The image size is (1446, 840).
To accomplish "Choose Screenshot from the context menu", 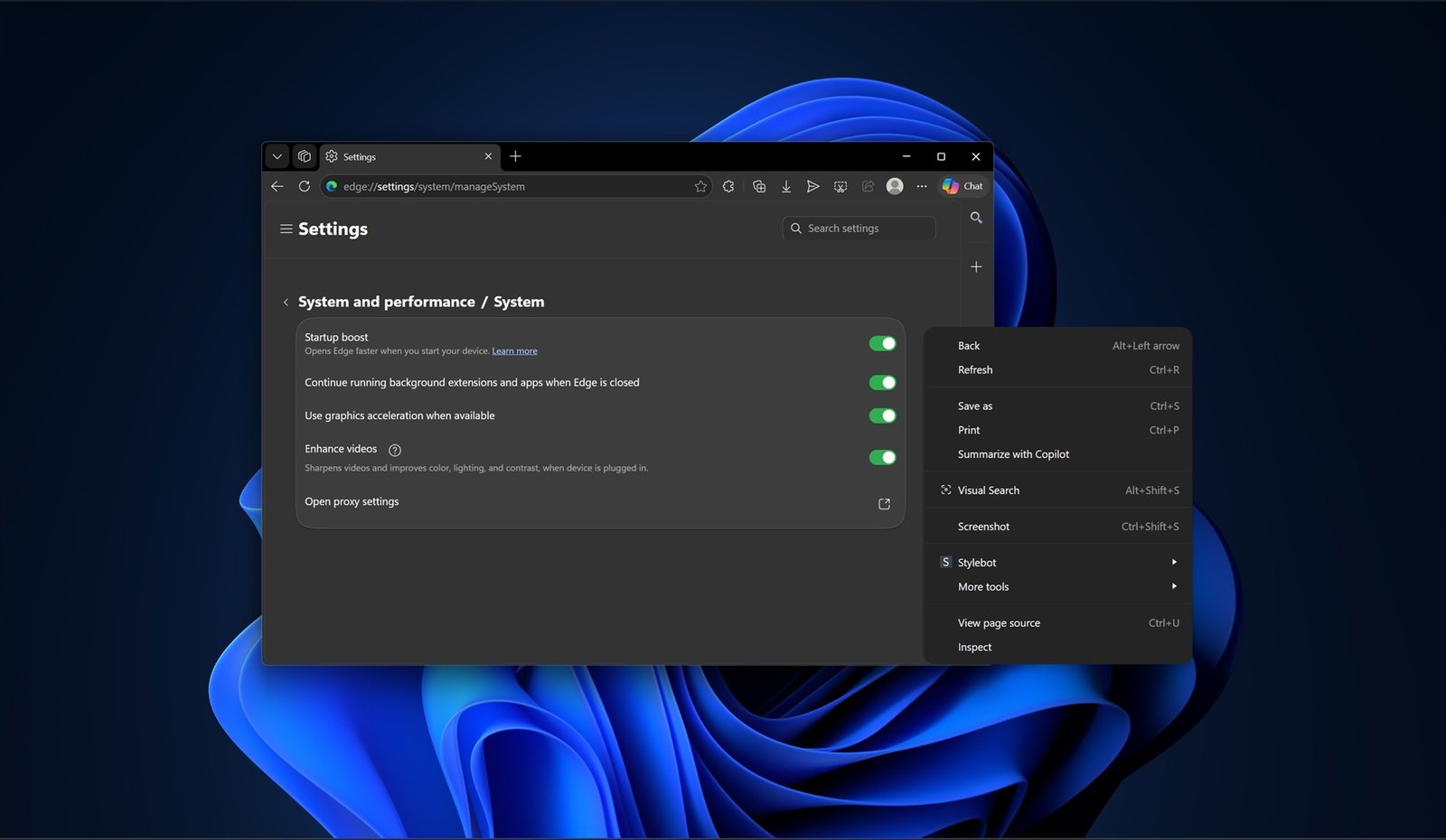I will pyautogui.click(x=983, y=527).
